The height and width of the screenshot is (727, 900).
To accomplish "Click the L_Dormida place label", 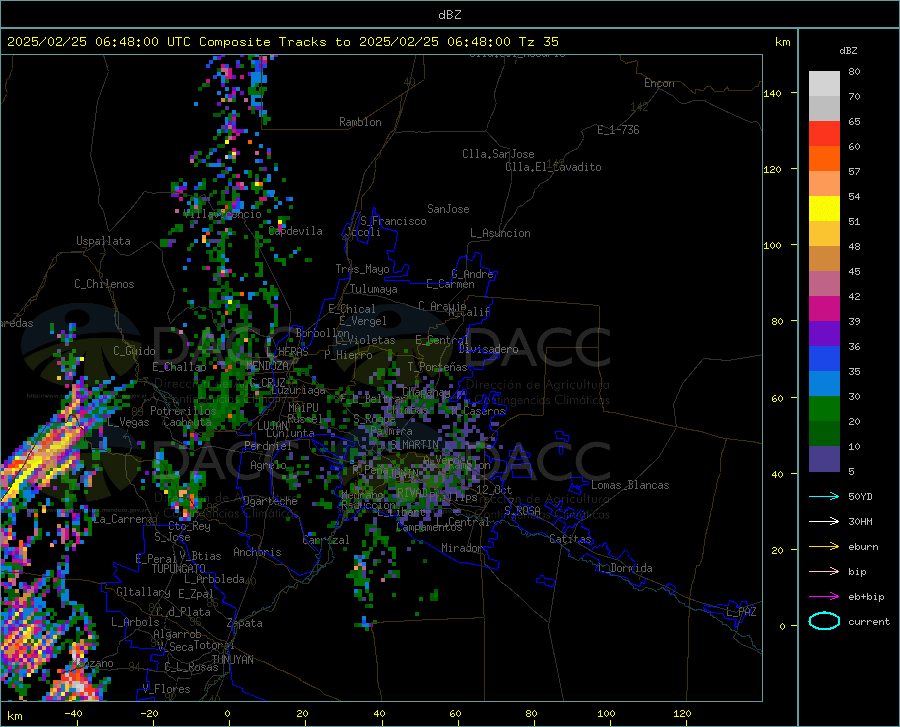I will point(624,568).
